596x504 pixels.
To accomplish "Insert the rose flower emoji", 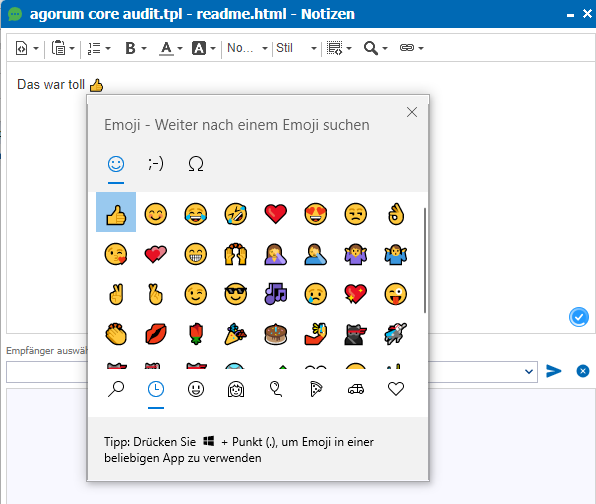I will pos(196,334).
